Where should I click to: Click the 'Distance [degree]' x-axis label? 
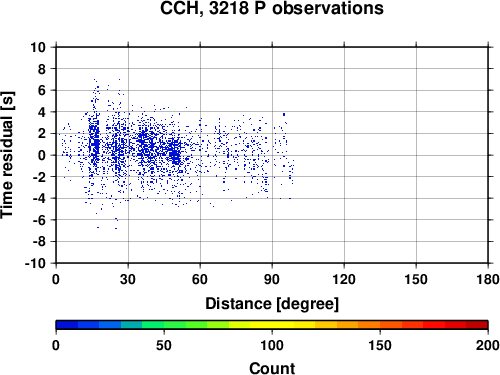tap(272, 304)
